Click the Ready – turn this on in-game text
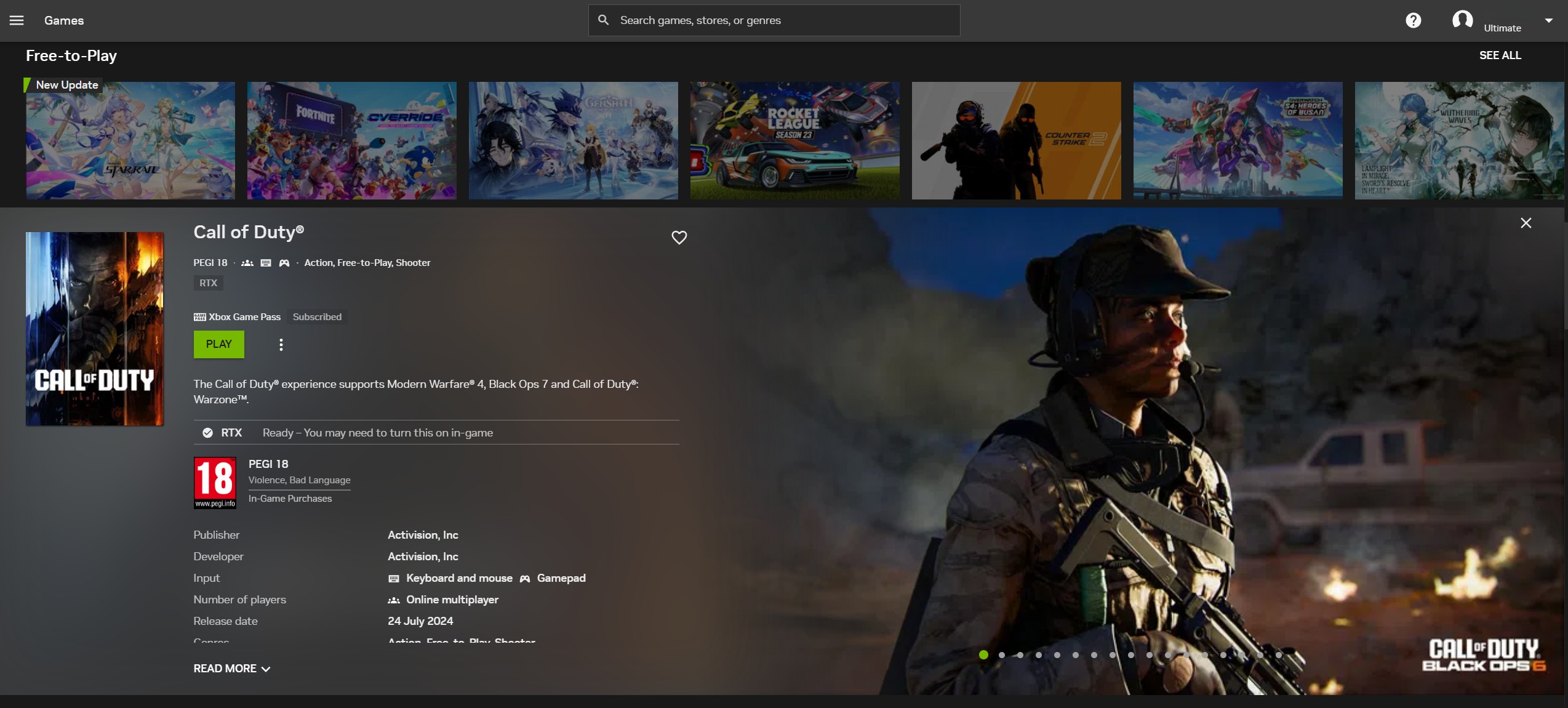The height and width of the screenshot is (708, 1568). coord(378,433)
